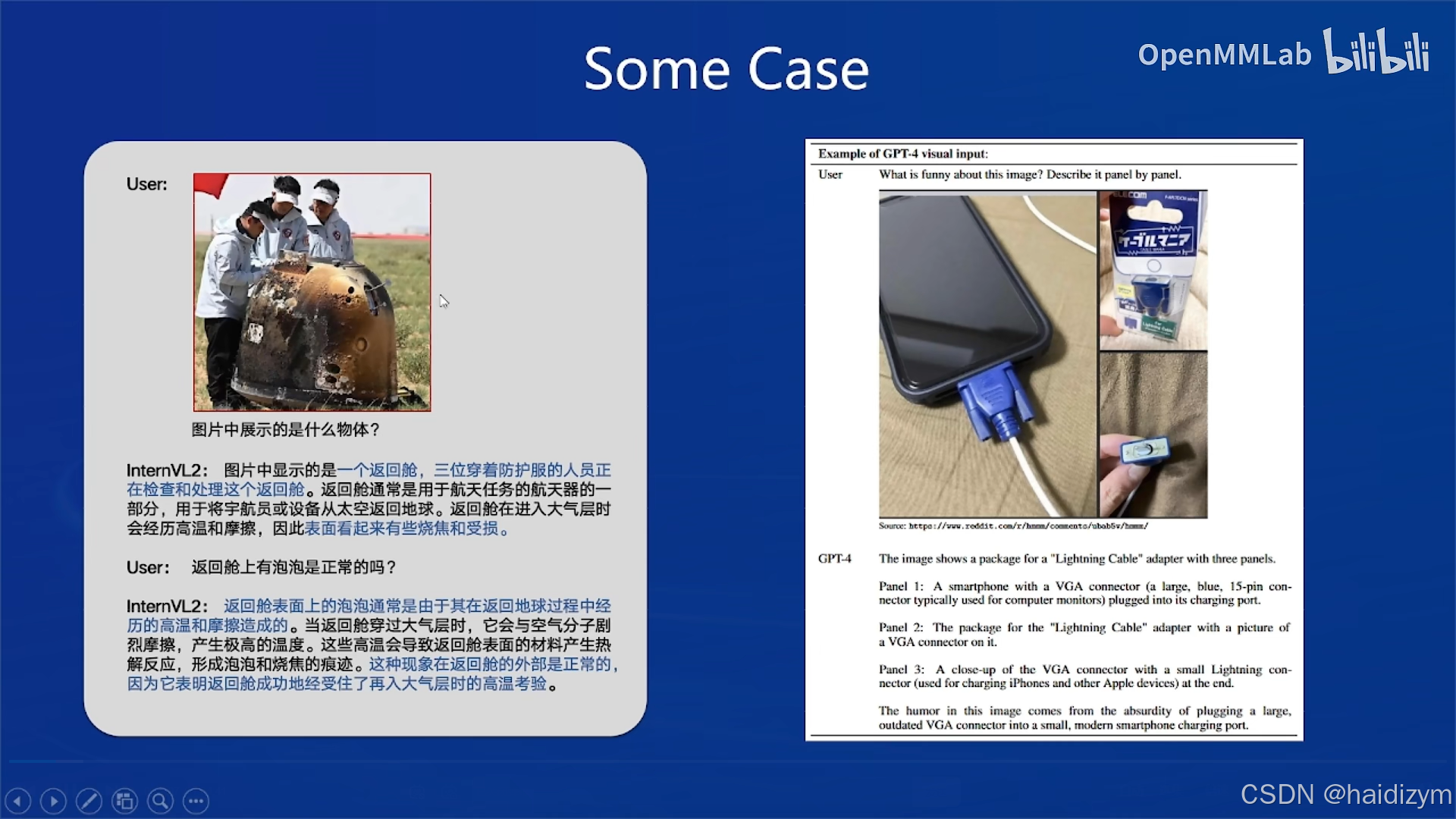The image size is (1456, 819).
Task: Click 'Example of GPT-4 visual input' heading
Action: point(902,154)
